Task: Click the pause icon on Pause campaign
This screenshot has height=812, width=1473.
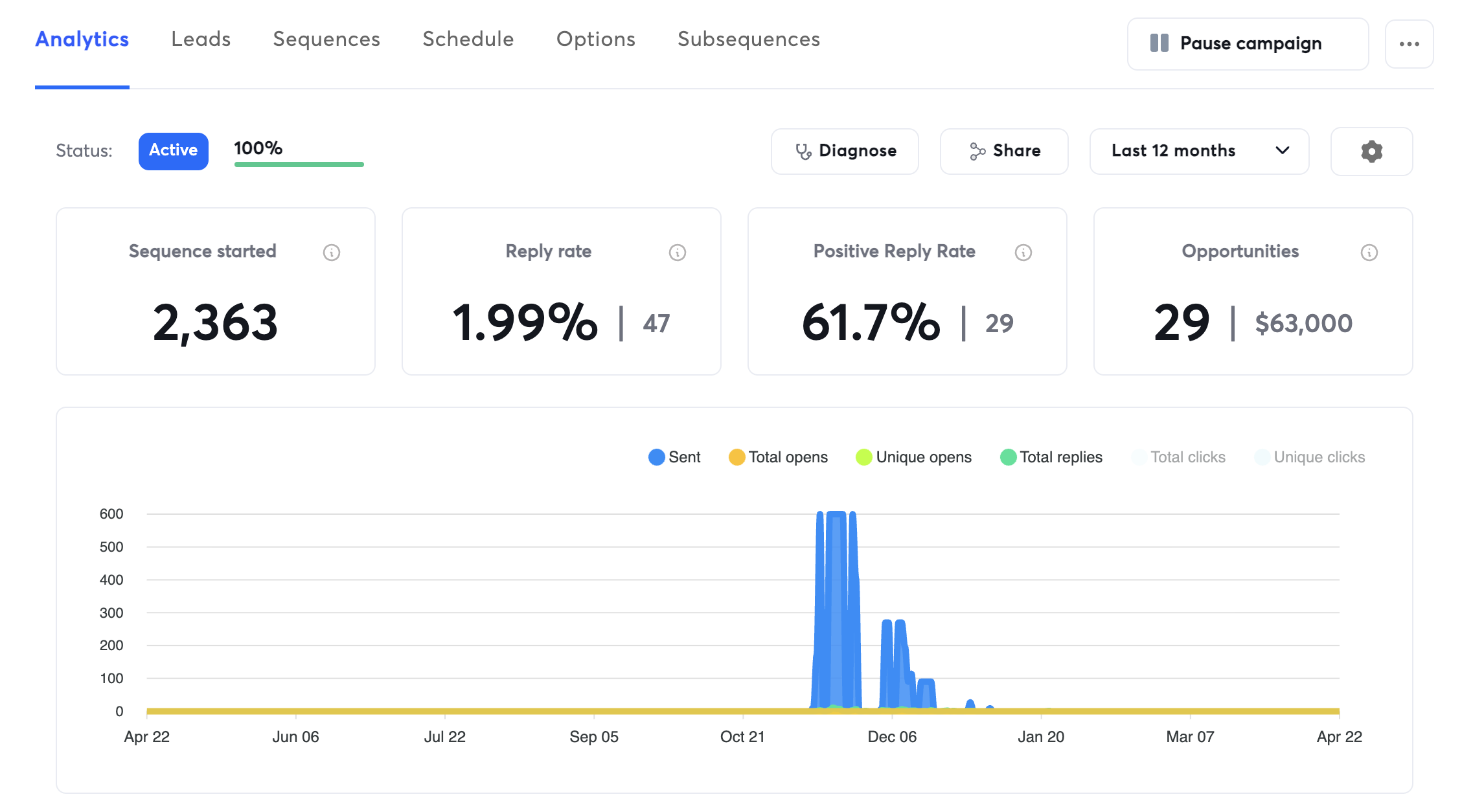Action: click(1159, 43)
